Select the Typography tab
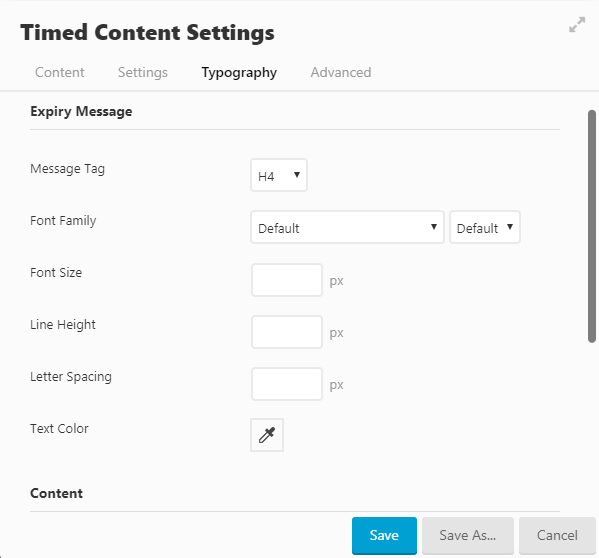The image size is (599, 558). point(239,72)
